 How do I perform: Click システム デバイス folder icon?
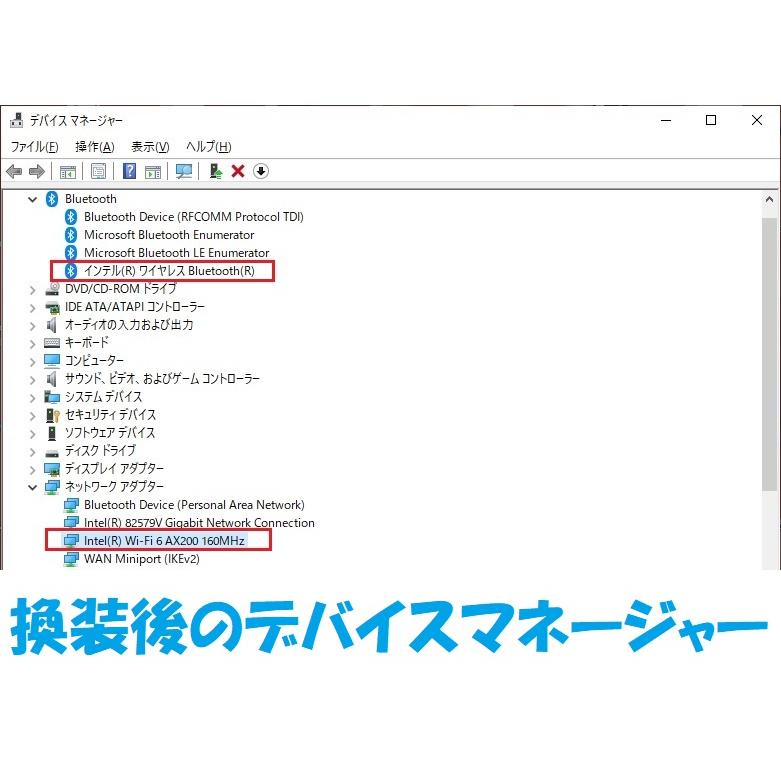point(52,397)
